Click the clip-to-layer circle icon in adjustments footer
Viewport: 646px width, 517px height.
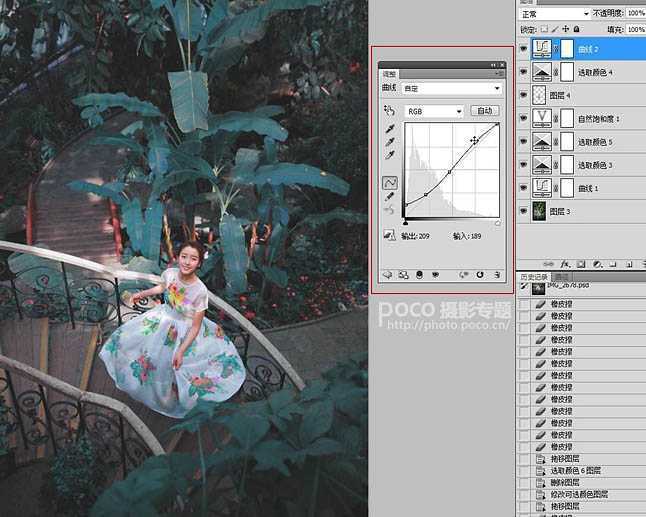pyautogui.click(x=419, y=275)
